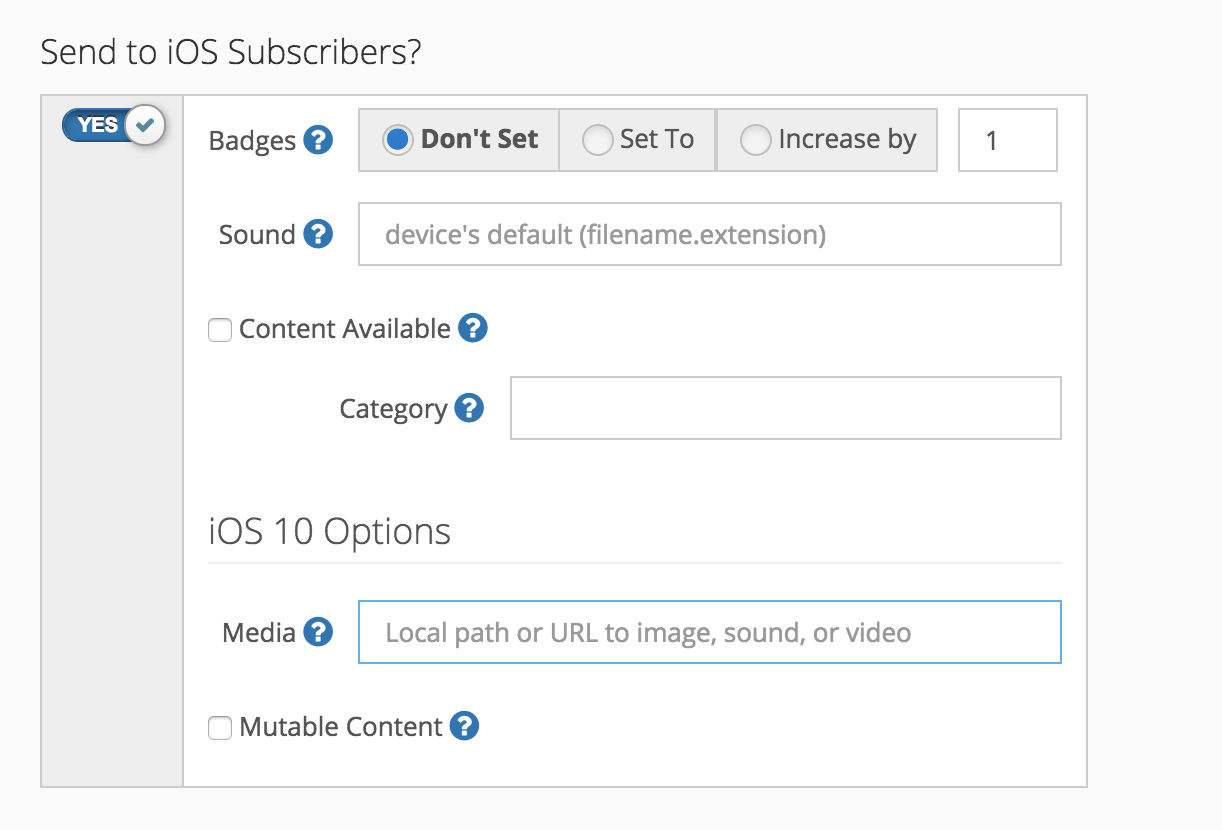Screen dimensions: 1222x830
Task: Click the iOS 10 Options heading
Action: click(x=330, y=531)
